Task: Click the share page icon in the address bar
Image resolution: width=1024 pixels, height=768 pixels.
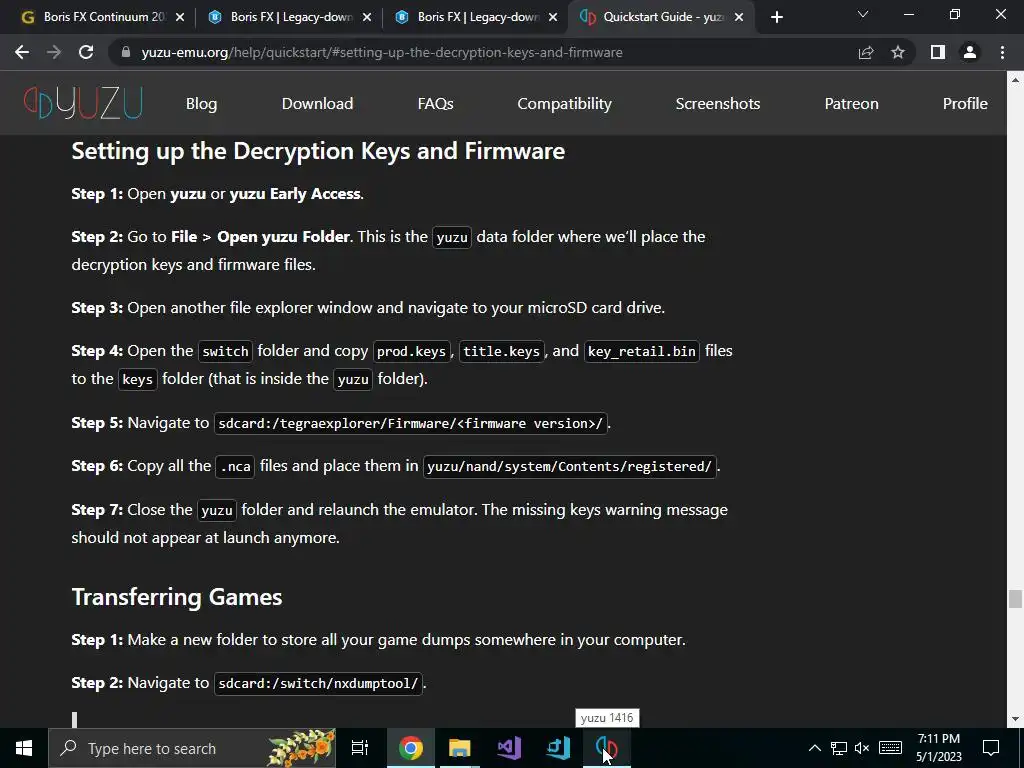Action: pyautogui.click(x=866, y=52)
